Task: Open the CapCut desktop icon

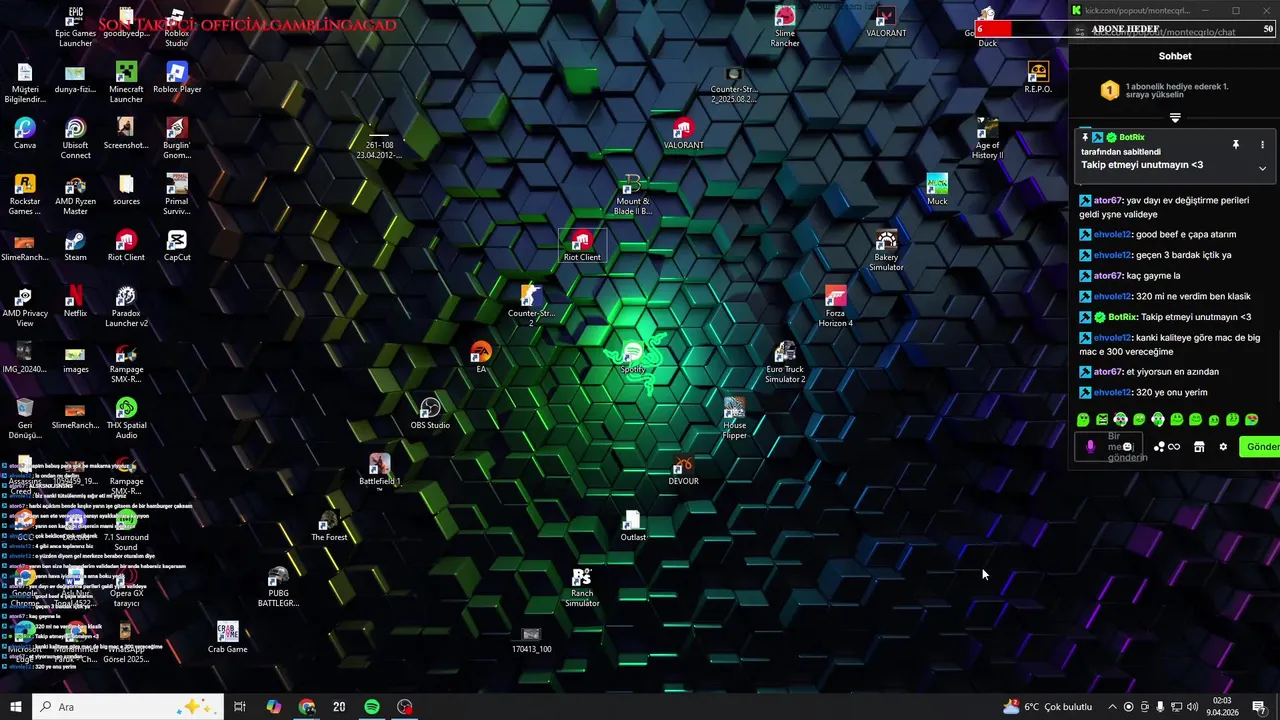Action: point(177,246)
